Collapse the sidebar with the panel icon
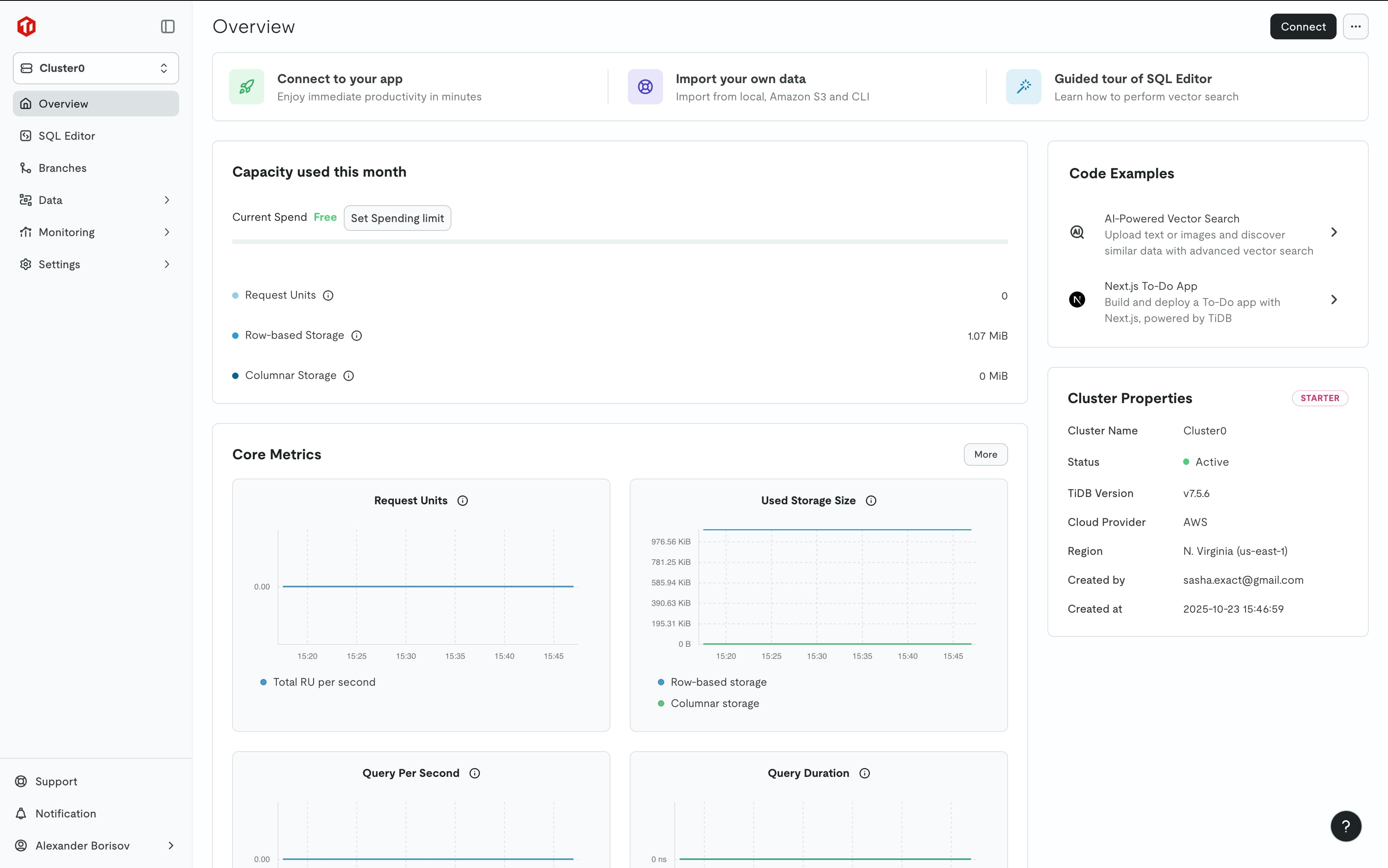 click(168, 26)
